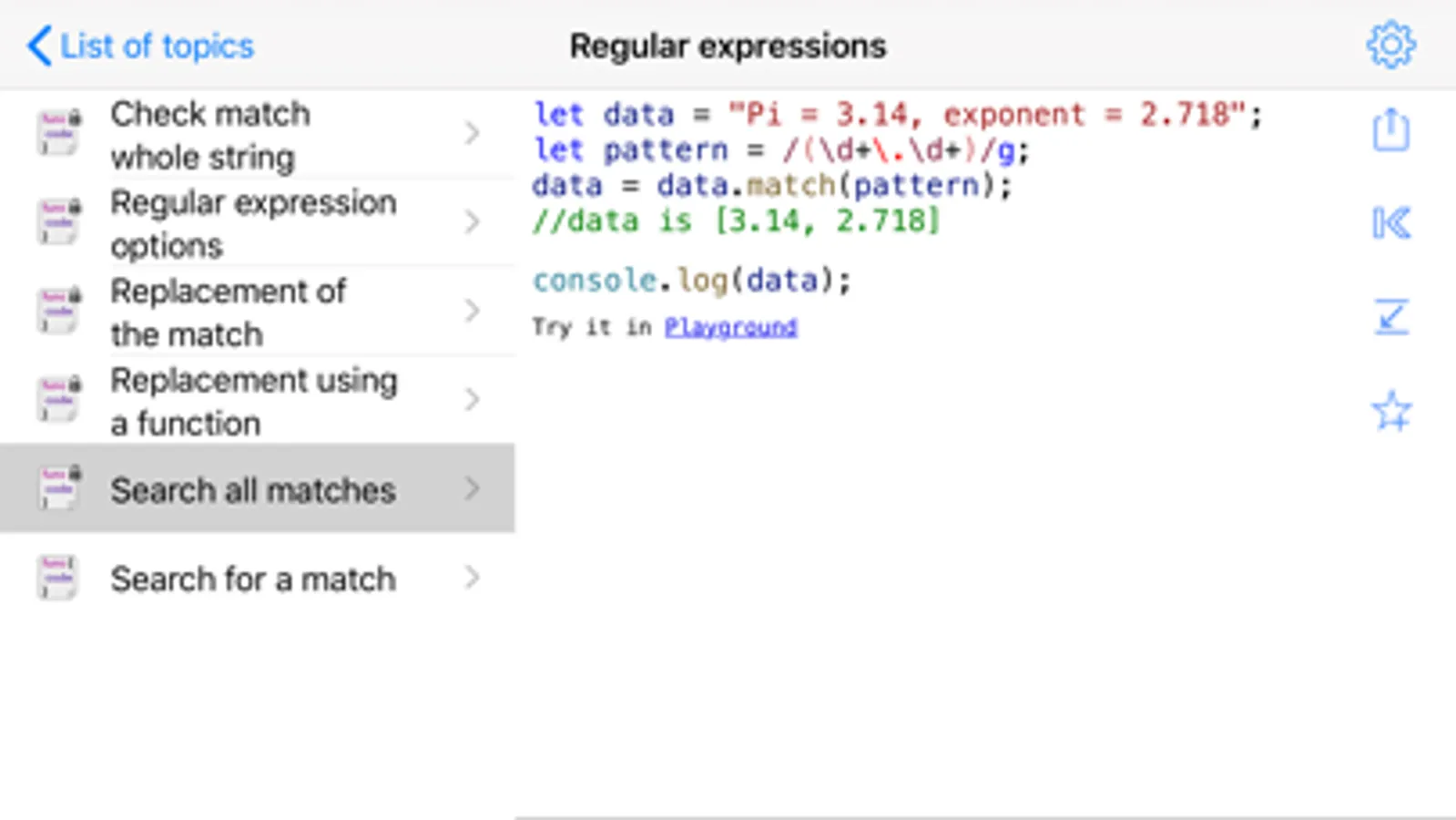Open the Replacement using a function topic
The image size is (1456, 820).
click(253, 402)
